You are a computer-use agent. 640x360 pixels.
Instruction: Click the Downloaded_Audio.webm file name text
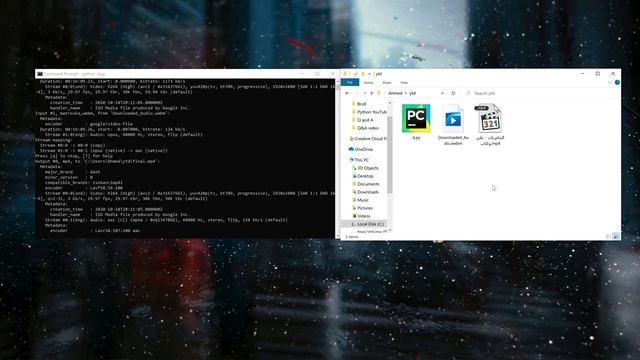[x=453, y=141]
